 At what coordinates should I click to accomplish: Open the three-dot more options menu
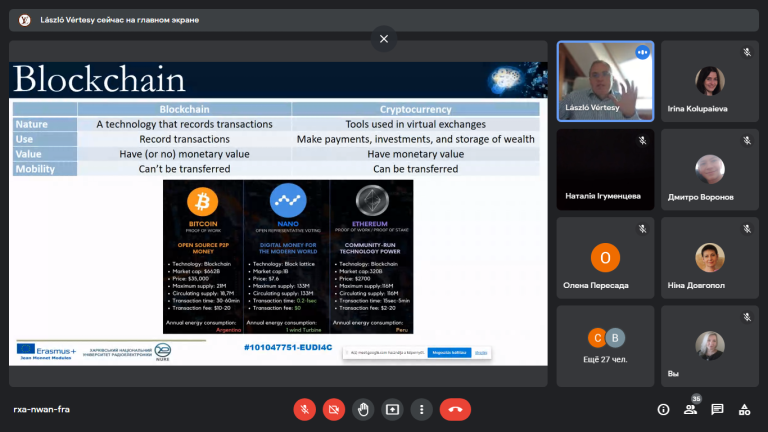coord(421,409)
